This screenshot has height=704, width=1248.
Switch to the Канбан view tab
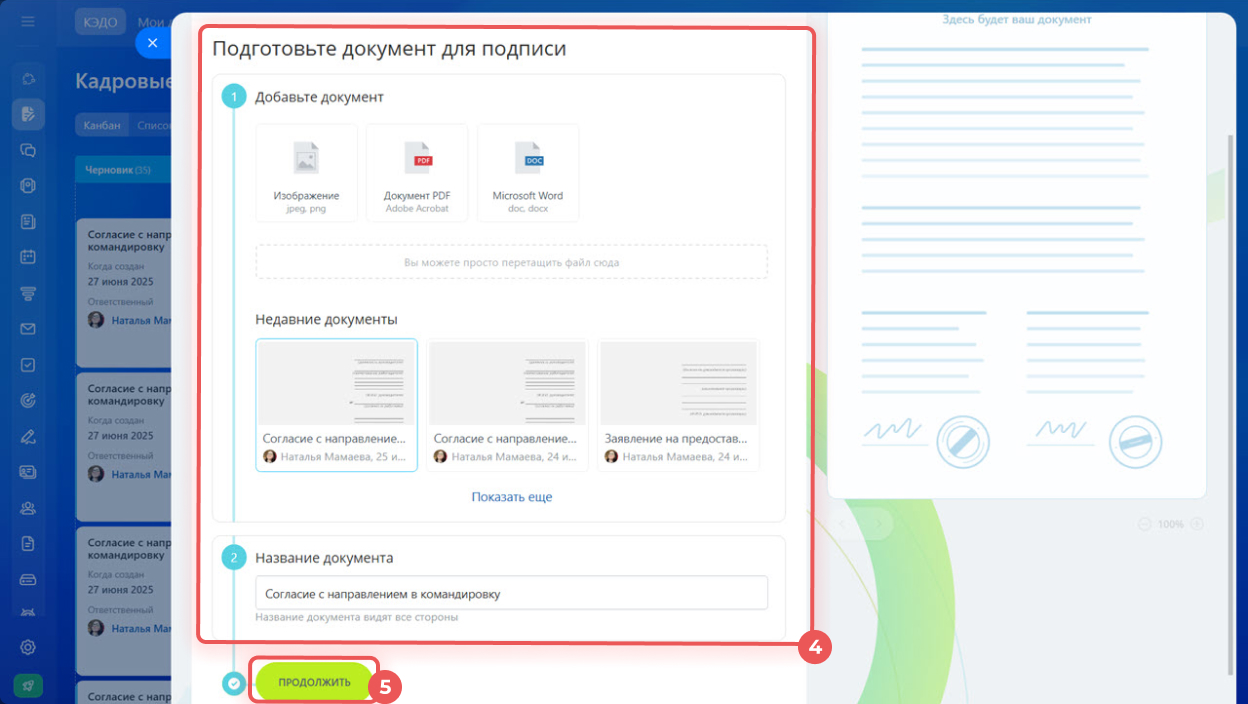(x=101, y=125)
